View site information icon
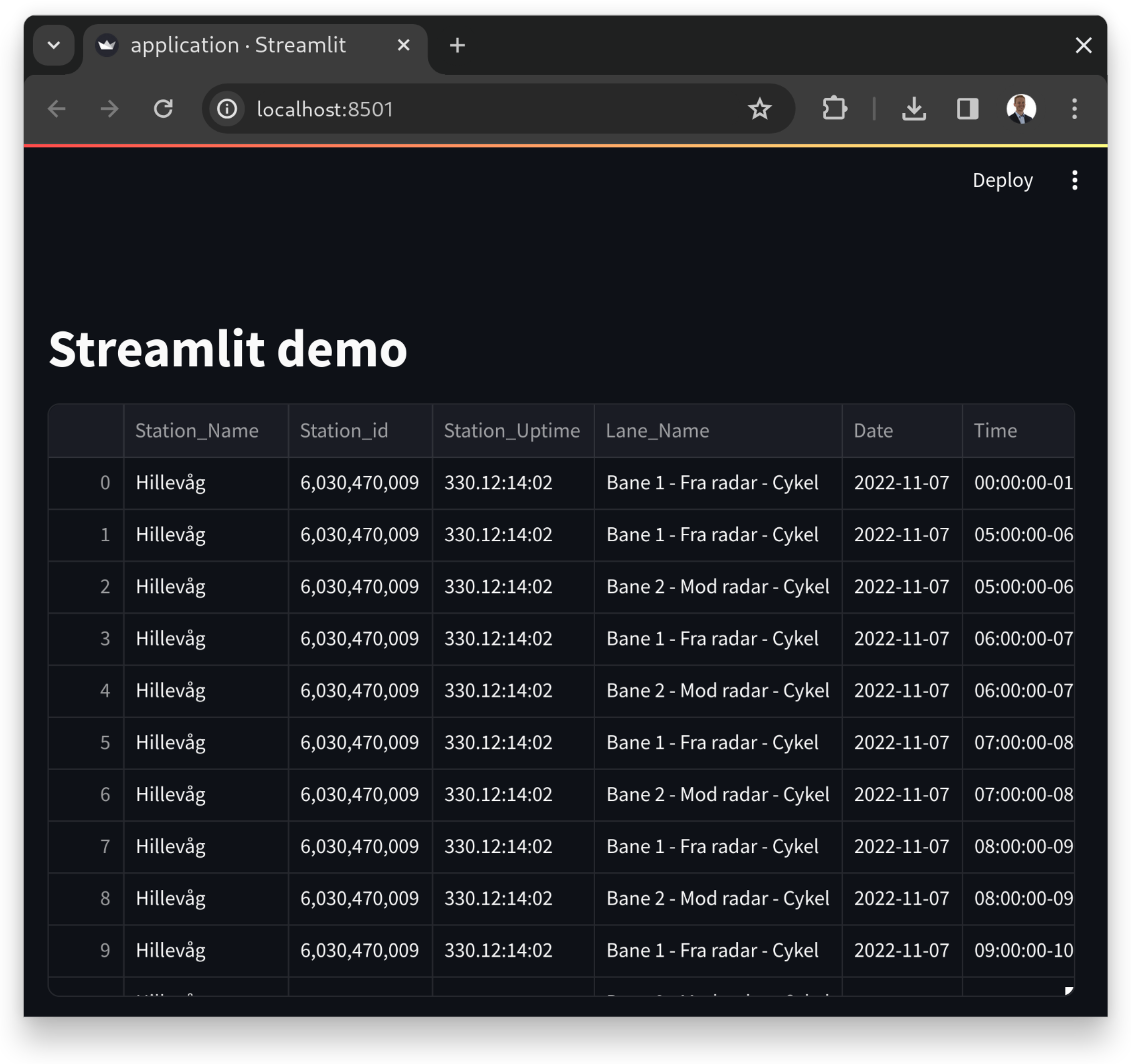Screen dimensions: 1131x1064 click(227, 109)
